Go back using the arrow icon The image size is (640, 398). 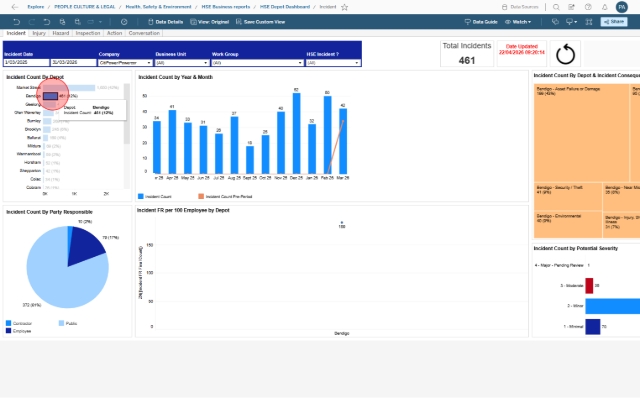(15, 7)
